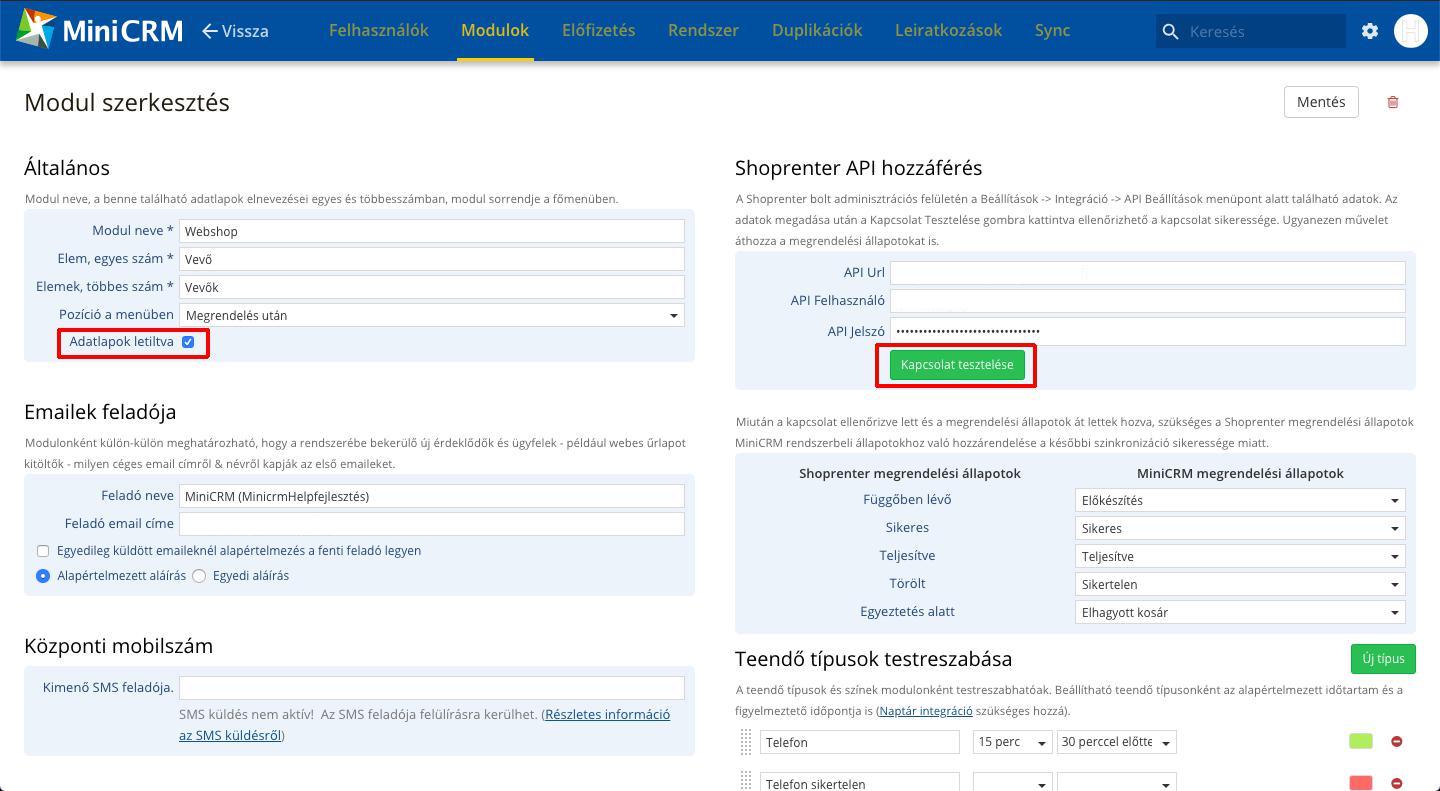Switch to Rendszer tab
This screenshot has height=791, width=1440.
[x=703, y=30]
